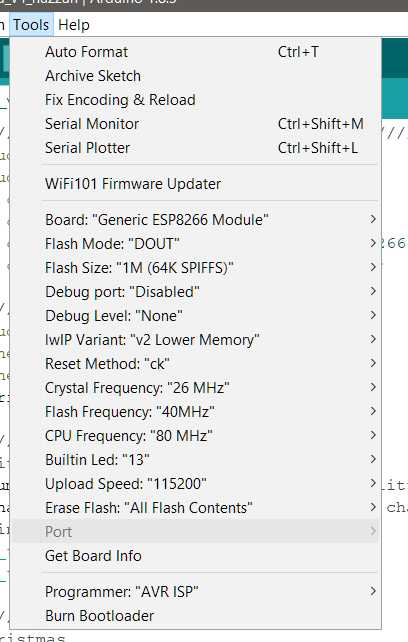Open Crystal Frequency 26 MHz submenu
Image resolution: width=408 pixels, height=642 pixels.
tap(195, 388)
